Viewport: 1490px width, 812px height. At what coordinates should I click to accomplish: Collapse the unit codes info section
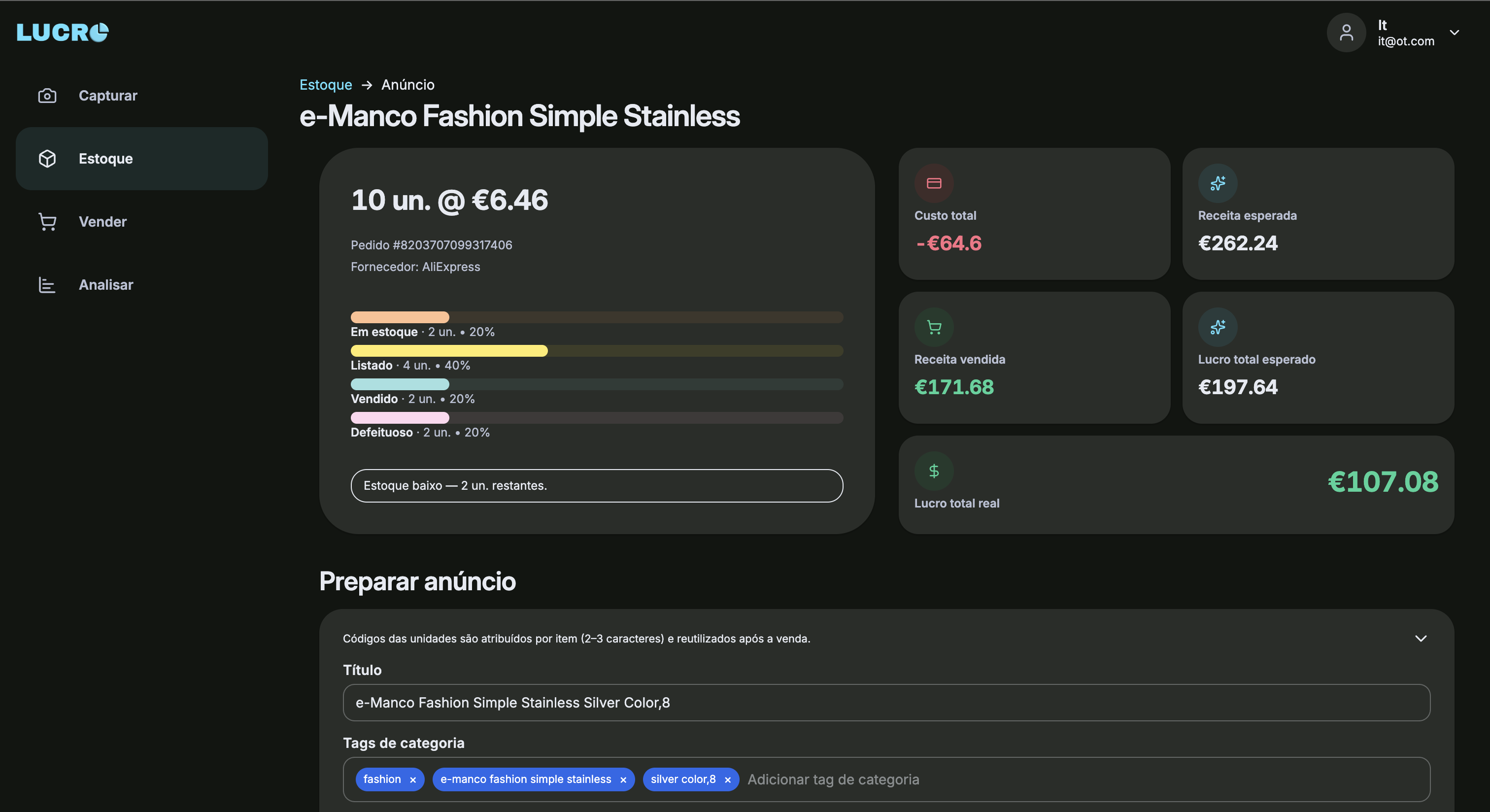(1421, 639)
